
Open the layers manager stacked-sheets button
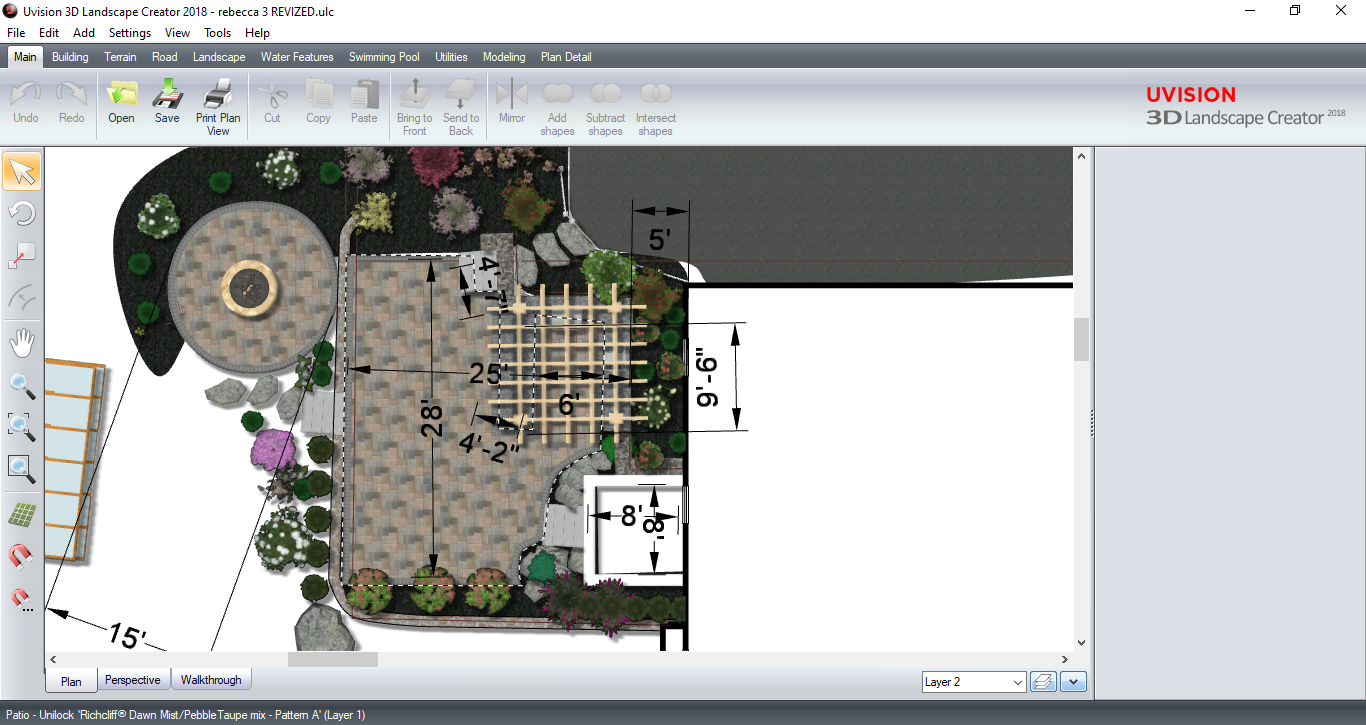tap(1044, 682)
